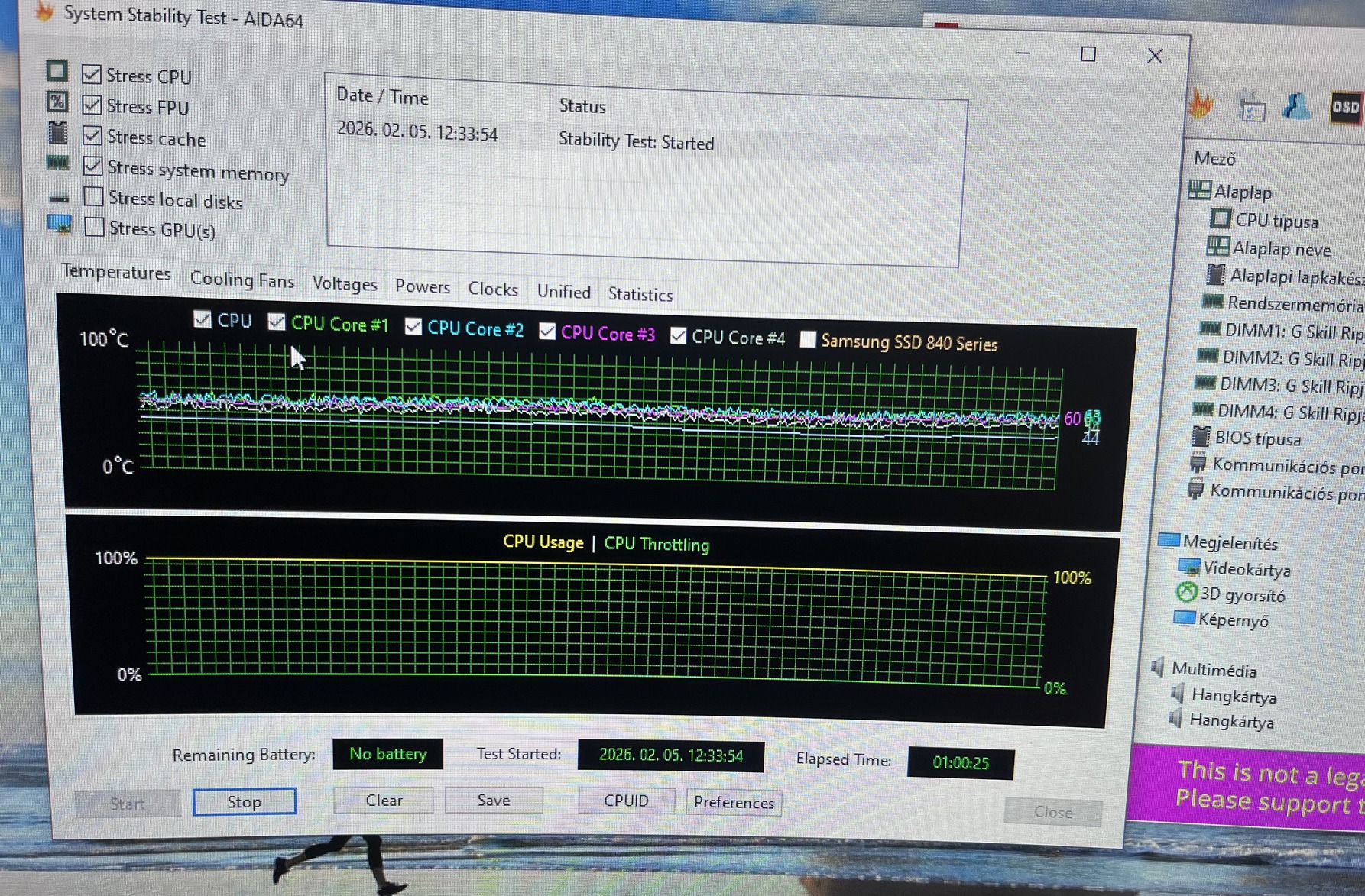The width and height of the screenshot is (1365, 896).
Task: Open the OSD panel icon in background toolbar
Action: point(1345,107)
